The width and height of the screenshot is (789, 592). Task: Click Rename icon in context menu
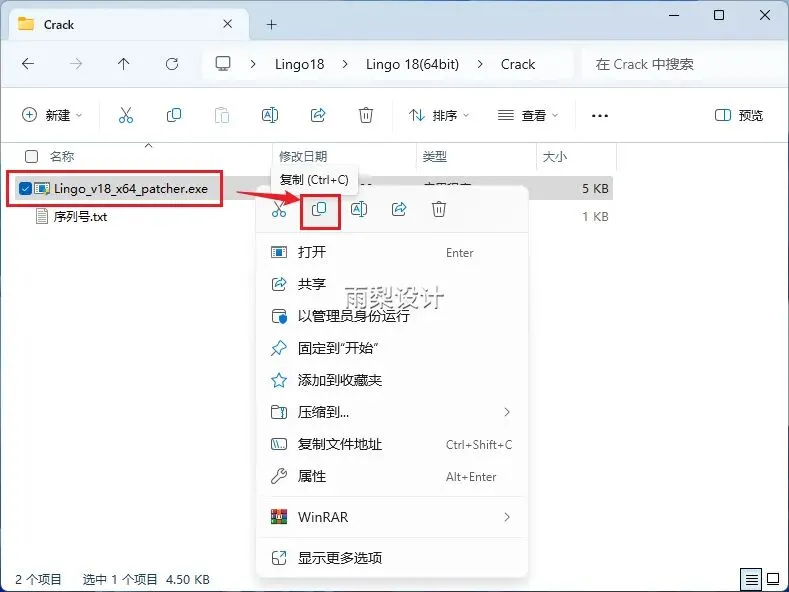pos(359,209)
